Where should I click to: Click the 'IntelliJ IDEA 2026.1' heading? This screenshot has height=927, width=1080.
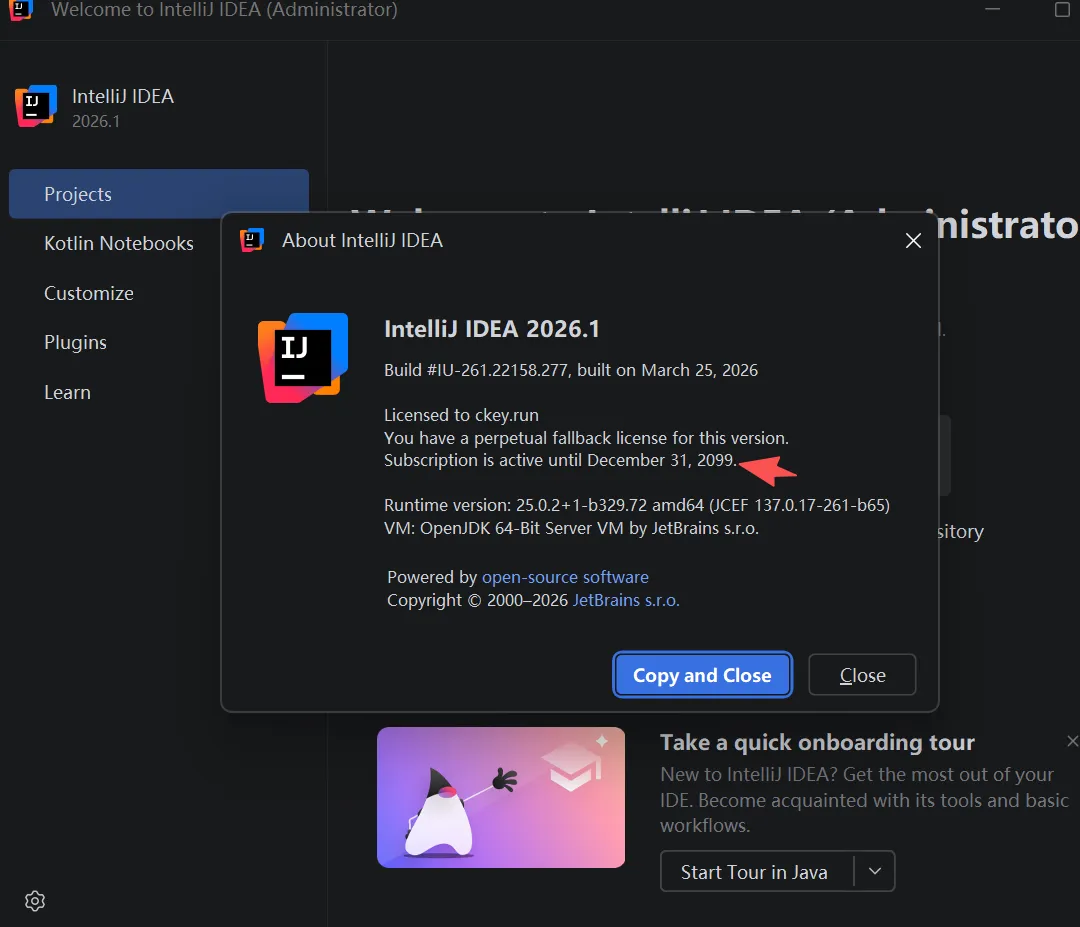[x=491, y=329]
